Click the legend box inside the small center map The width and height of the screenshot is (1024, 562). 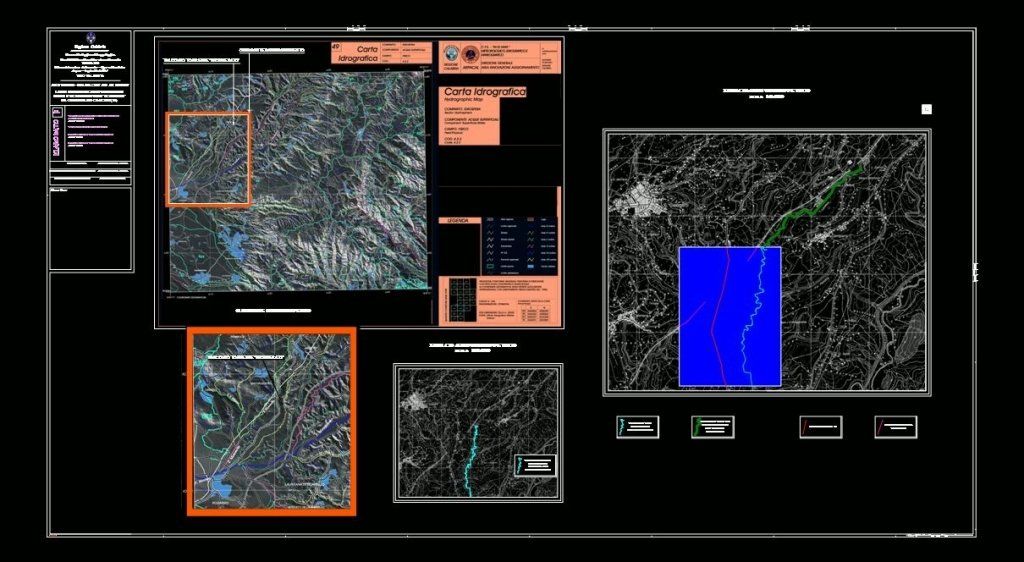coord(536,465)
